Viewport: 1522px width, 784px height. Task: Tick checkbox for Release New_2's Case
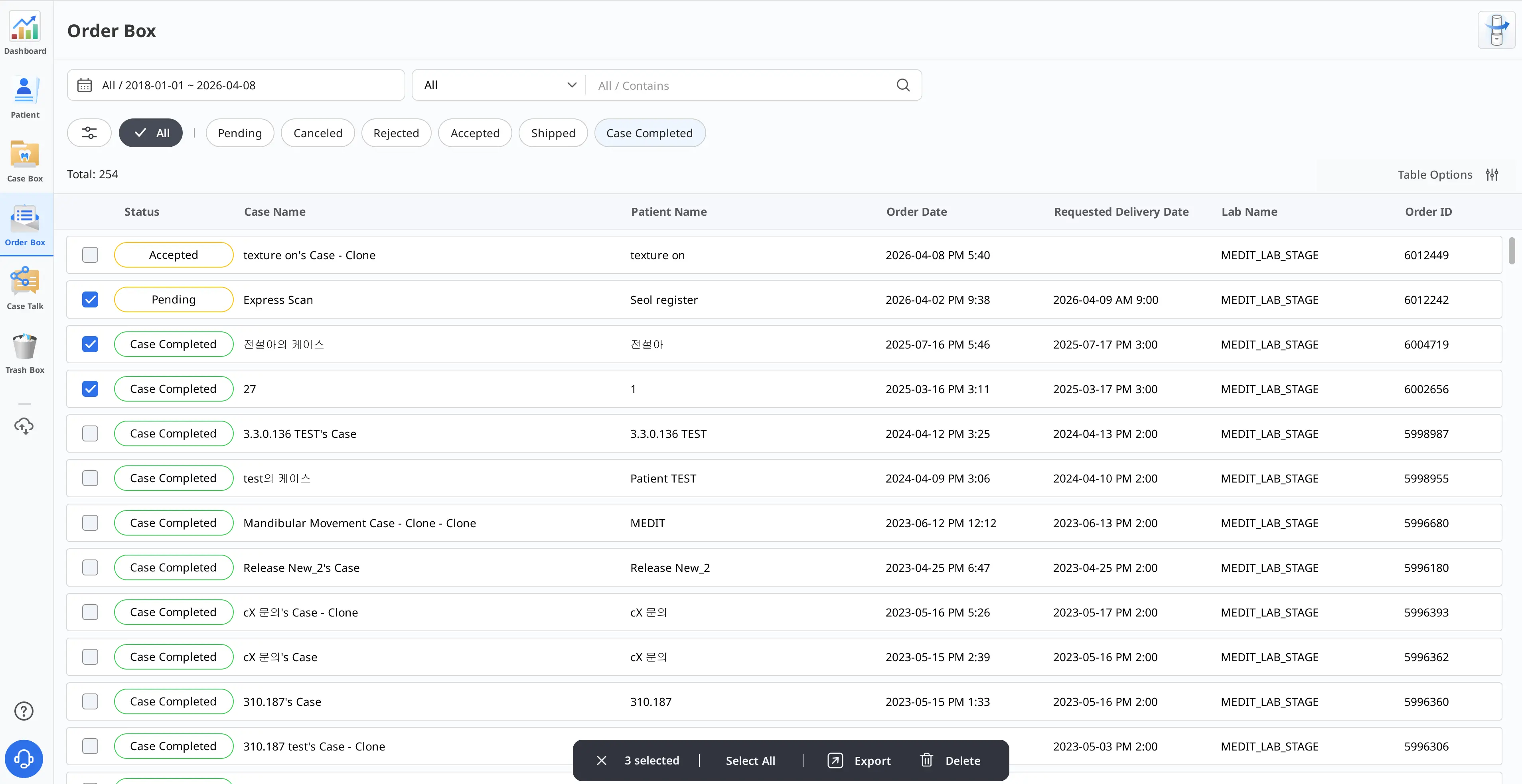(91, 567)
